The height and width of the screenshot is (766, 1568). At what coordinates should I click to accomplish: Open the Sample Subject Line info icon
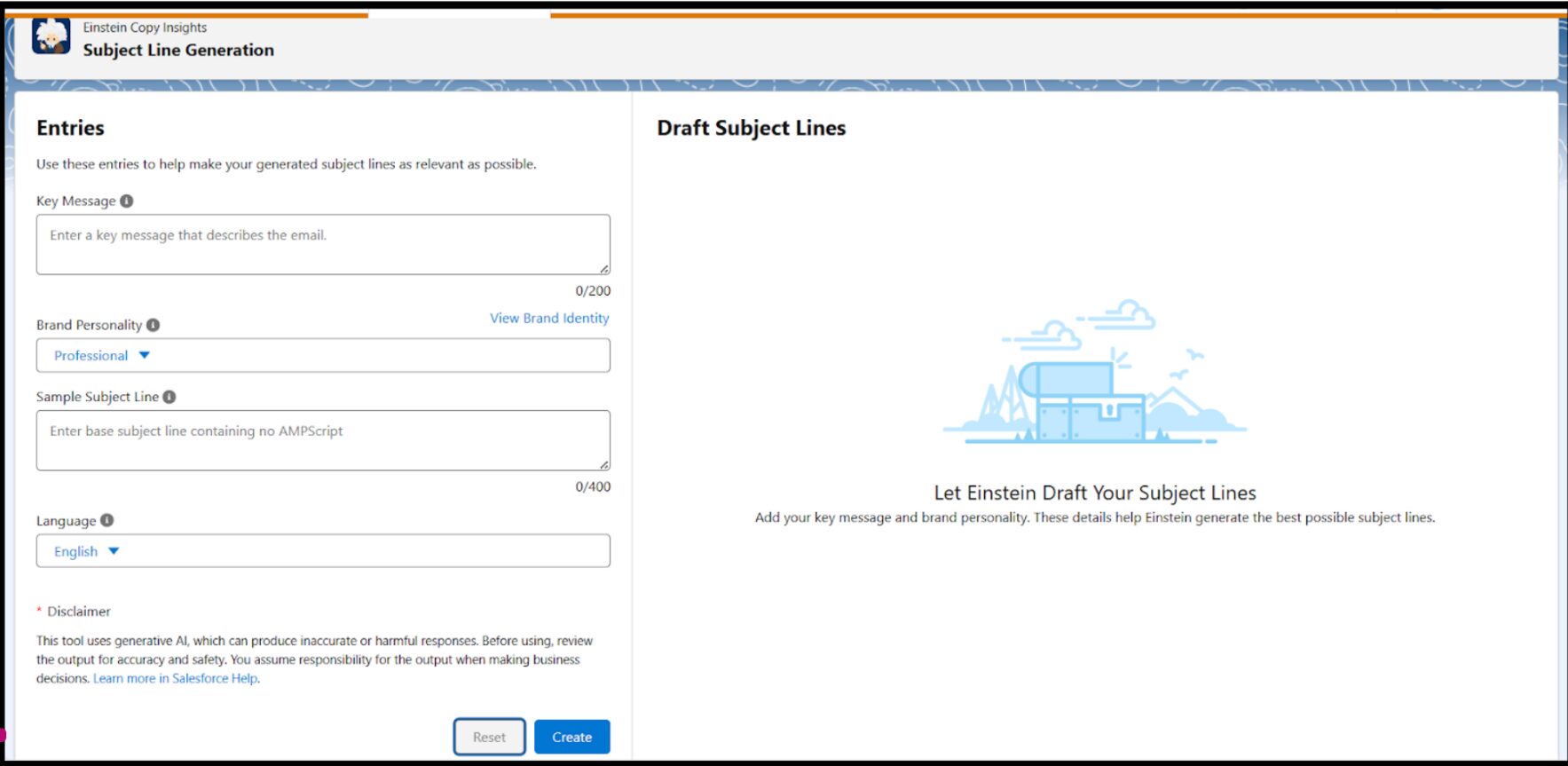(x=169, y=397)
